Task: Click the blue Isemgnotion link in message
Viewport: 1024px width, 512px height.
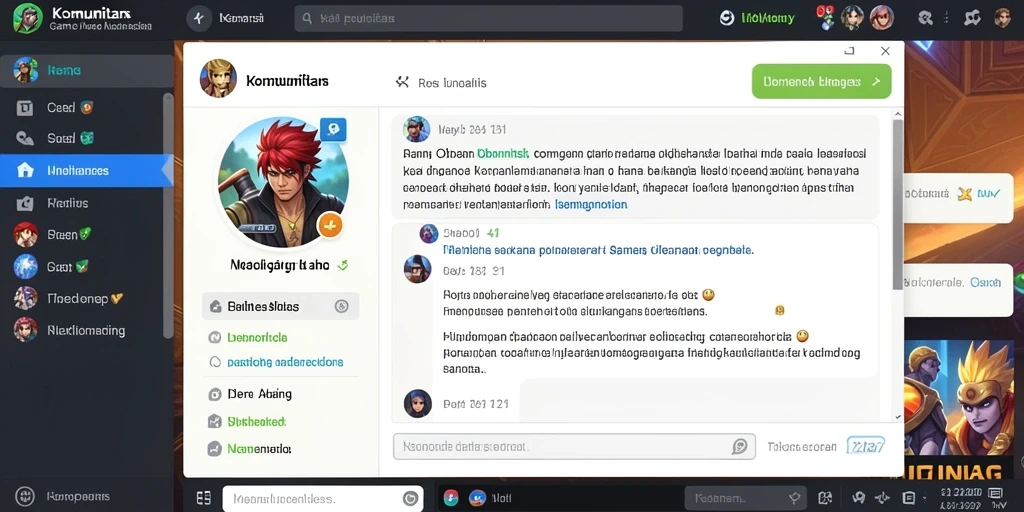Action: (590, 204)
